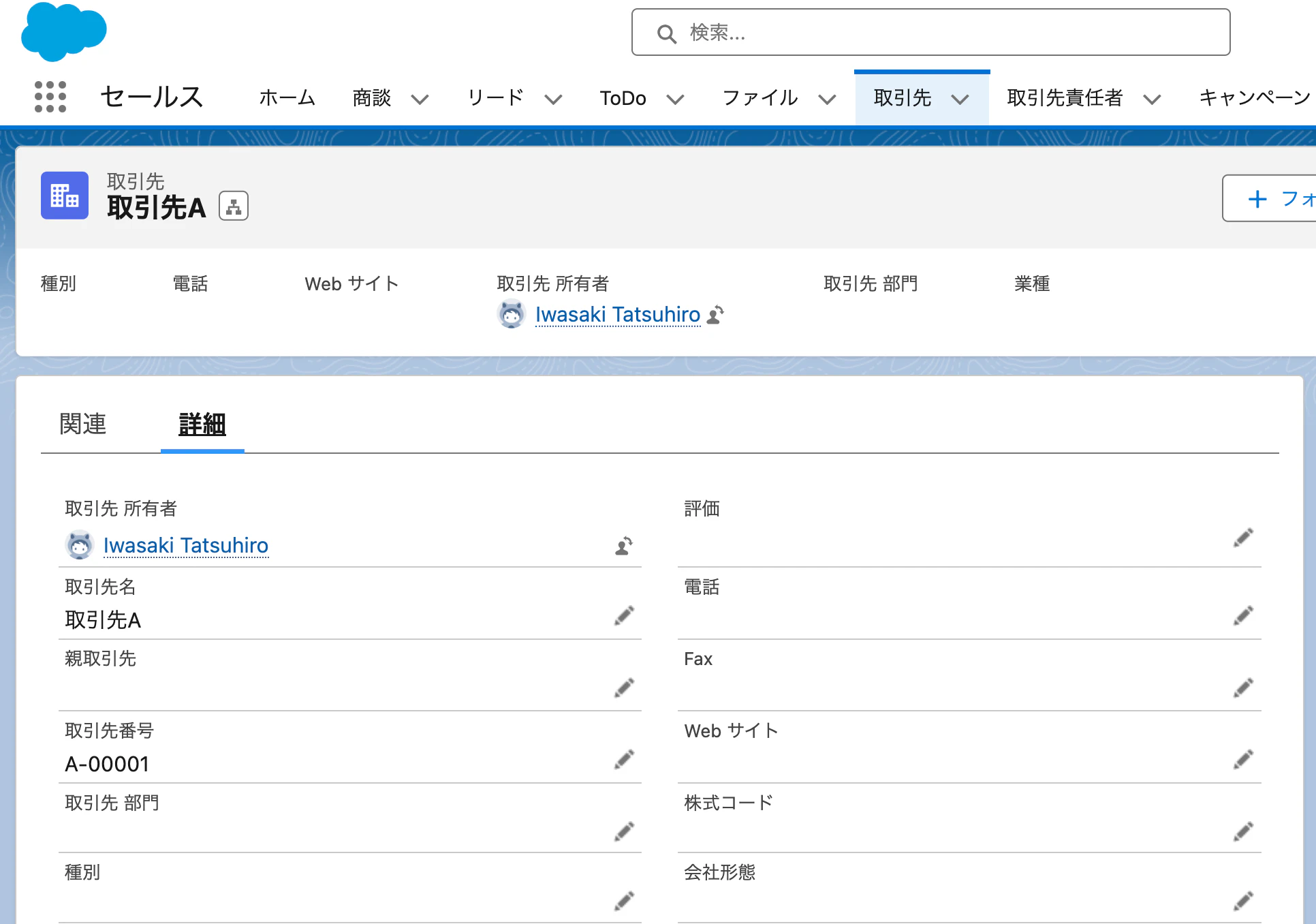Click owner avatar in 詳細 section

click(x=80, y=545)
